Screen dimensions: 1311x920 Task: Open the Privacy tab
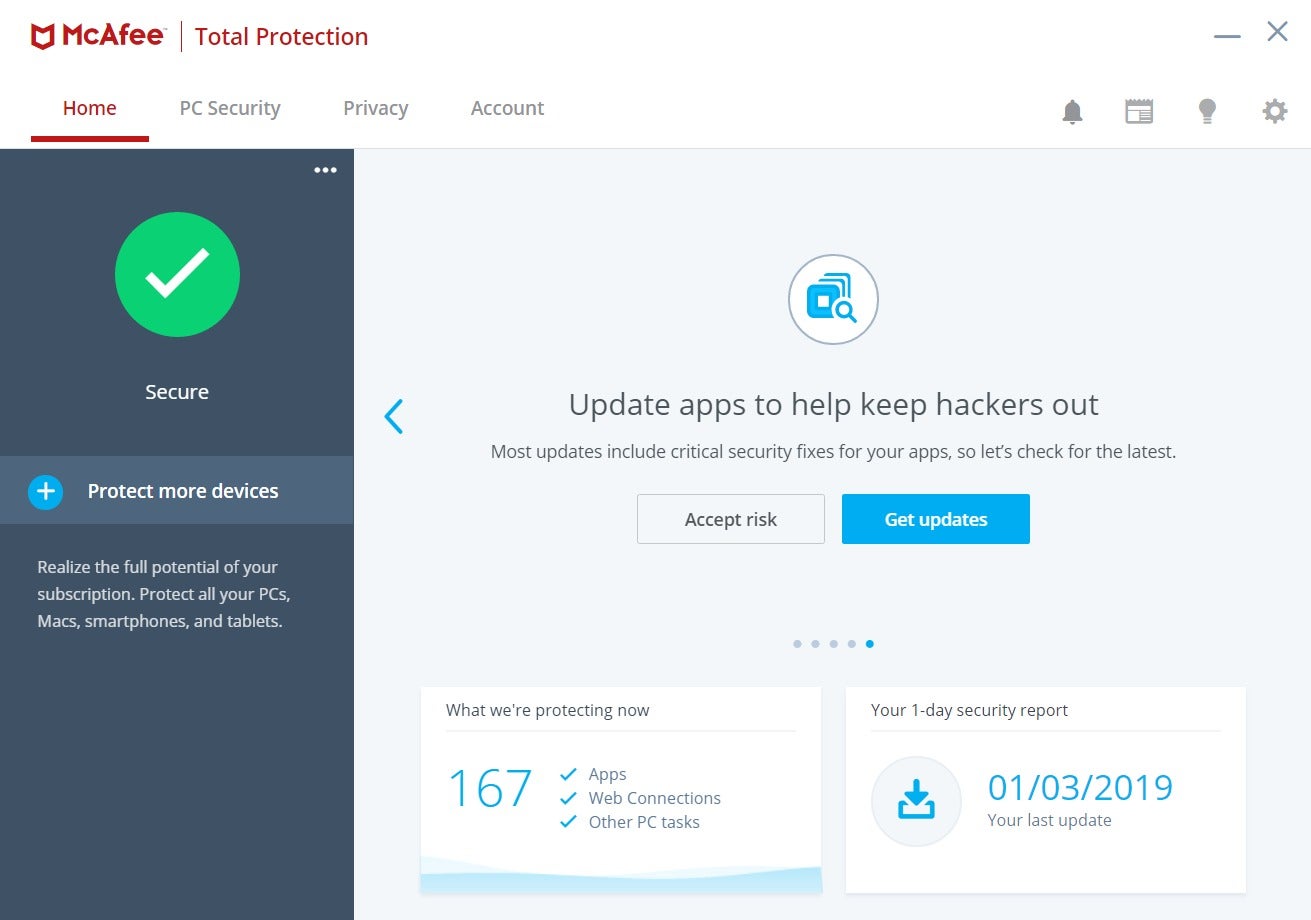pos(376,108)
